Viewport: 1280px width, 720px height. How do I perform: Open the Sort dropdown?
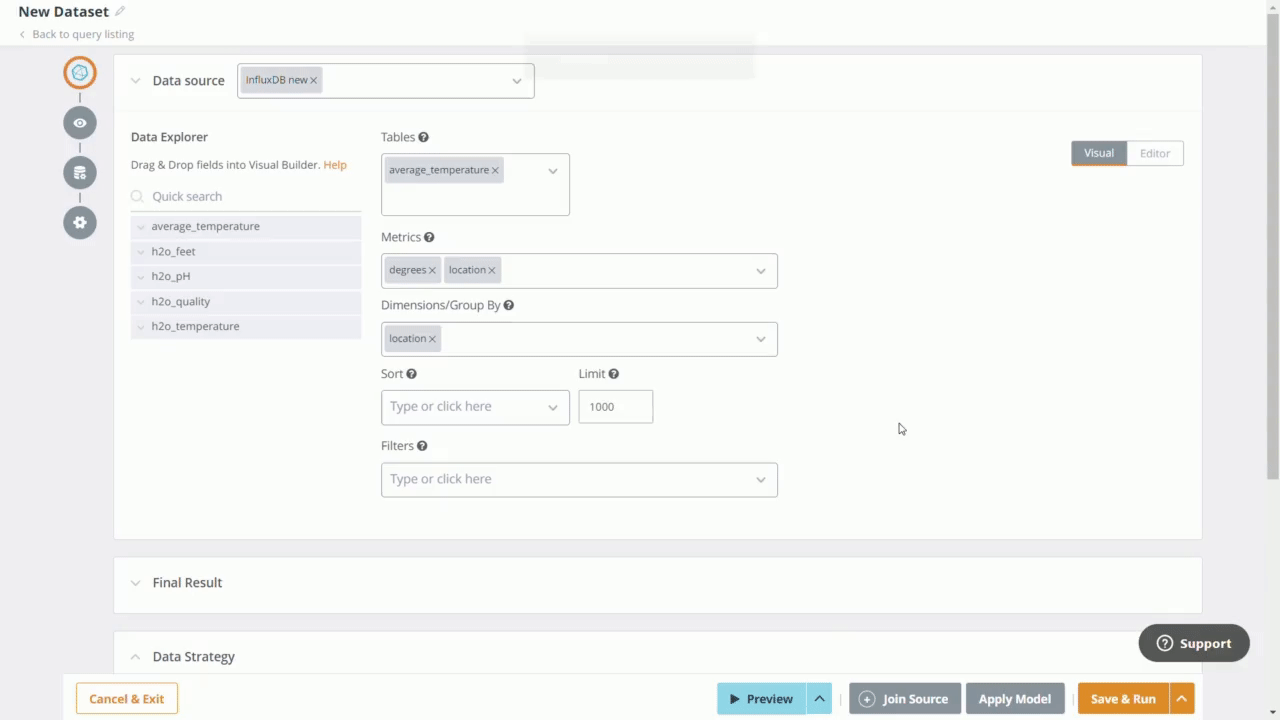click(x=552, y=407)
